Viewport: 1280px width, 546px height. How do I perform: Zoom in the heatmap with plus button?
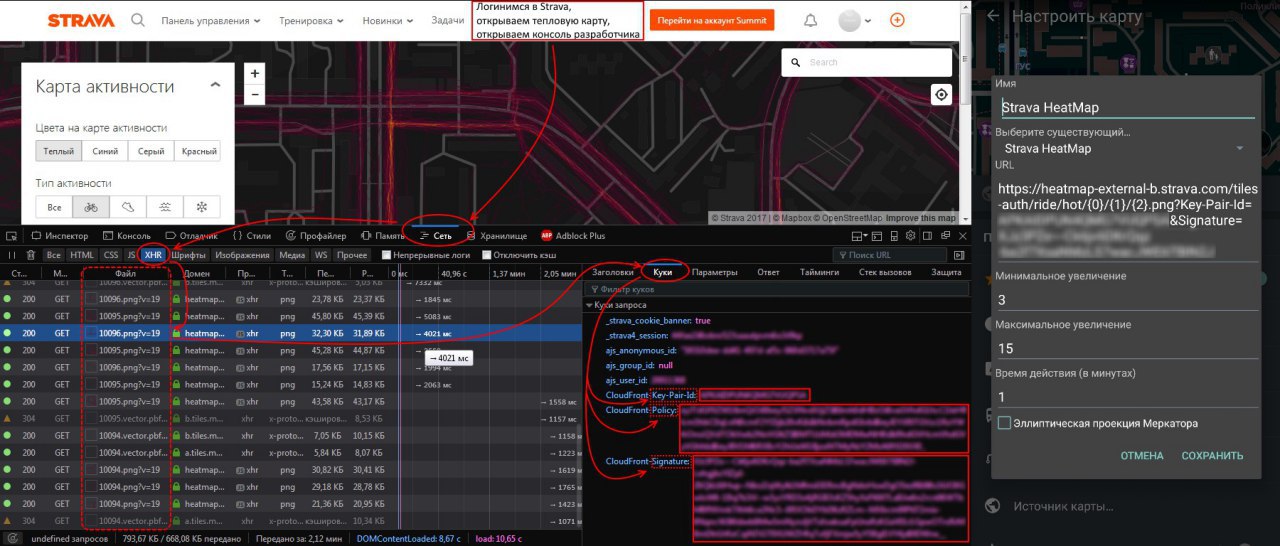(x=254, y=73)
